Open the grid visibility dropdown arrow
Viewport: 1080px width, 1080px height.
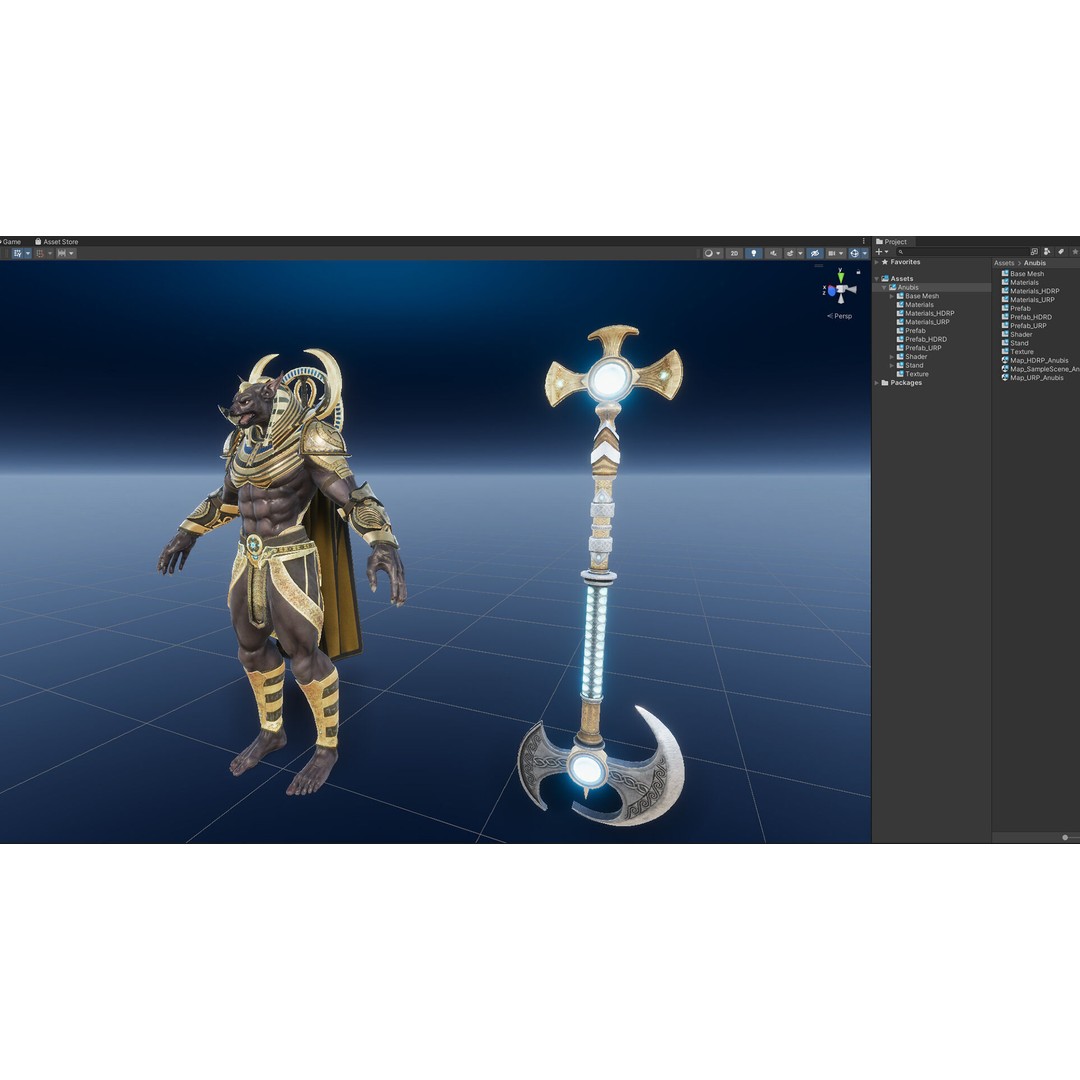[71, 253]
